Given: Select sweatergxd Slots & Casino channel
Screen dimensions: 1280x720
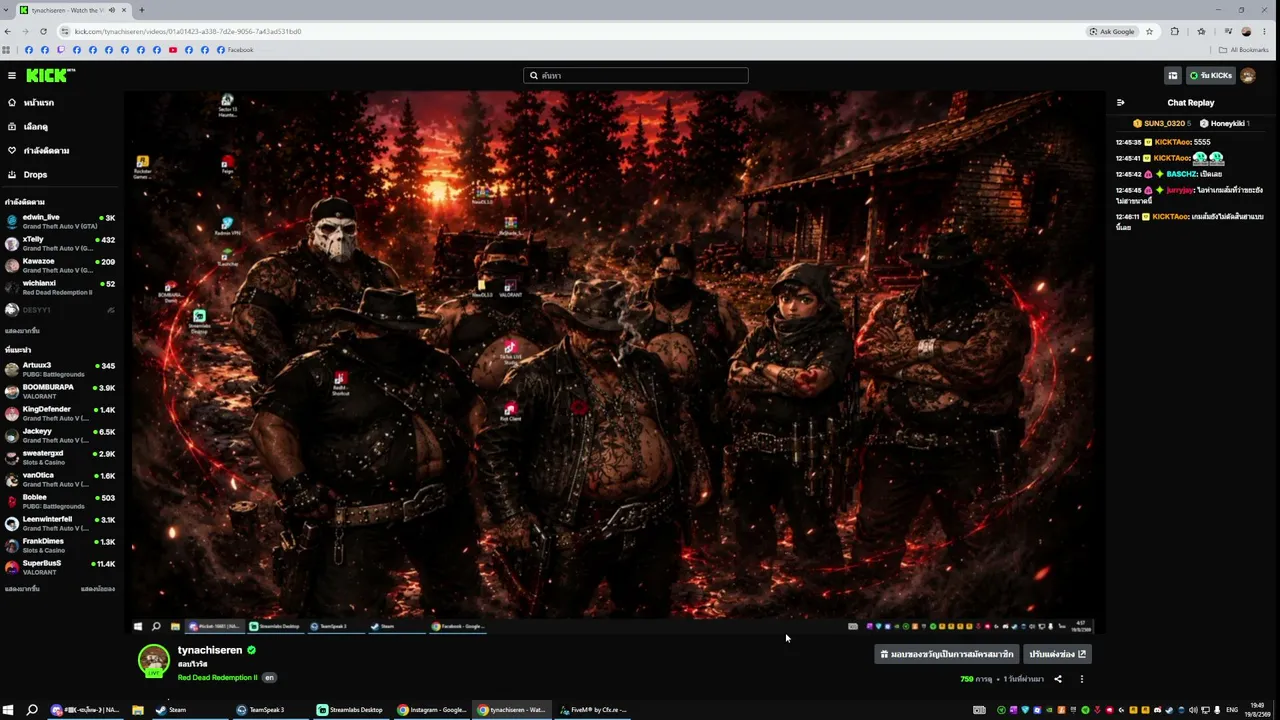Looking at the screenshot, I should point(60,457).
